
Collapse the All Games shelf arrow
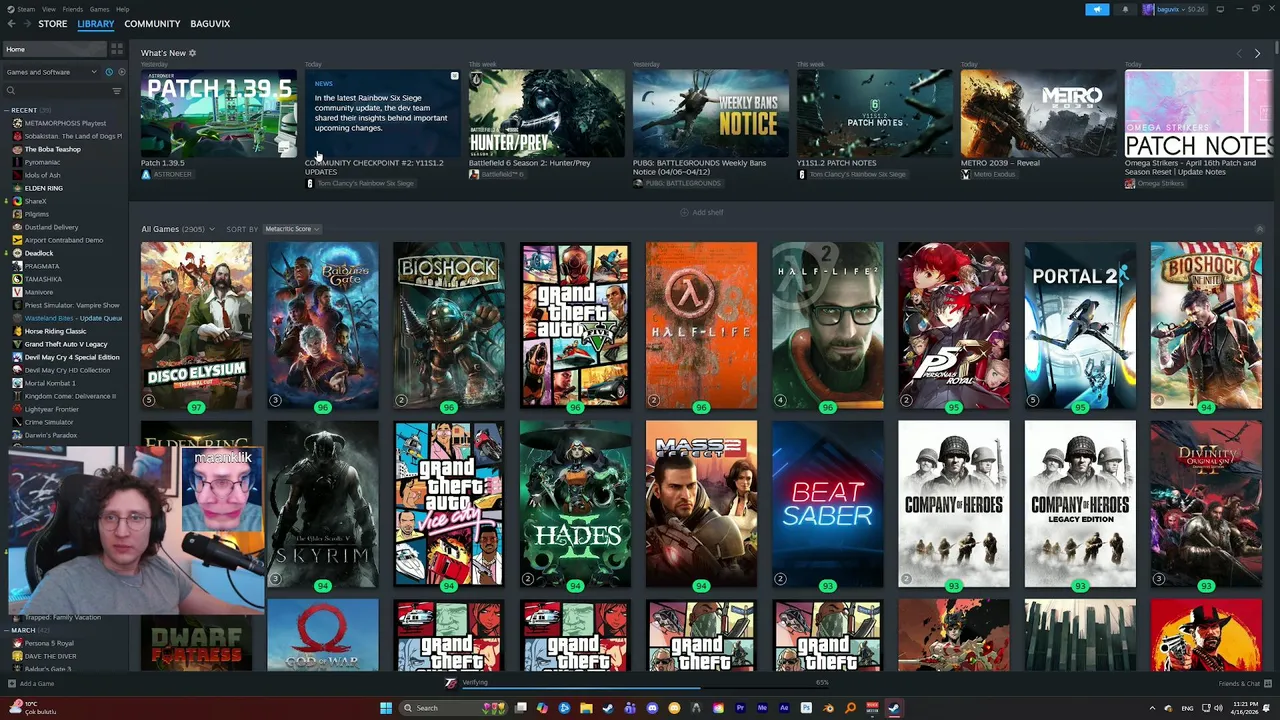[x=1259, y=229]
